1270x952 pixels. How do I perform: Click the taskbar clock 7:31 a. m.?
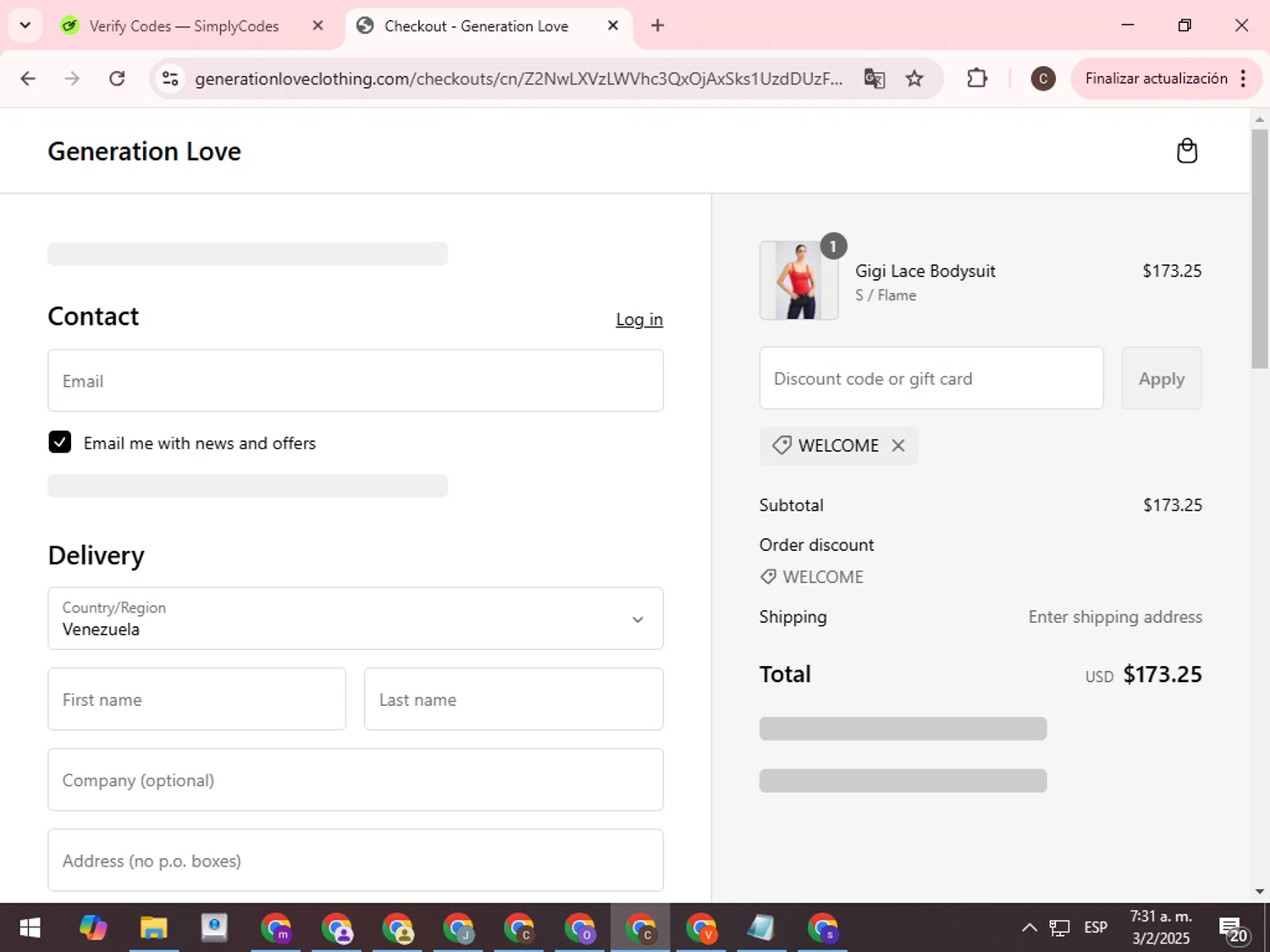pos(1161,927)
